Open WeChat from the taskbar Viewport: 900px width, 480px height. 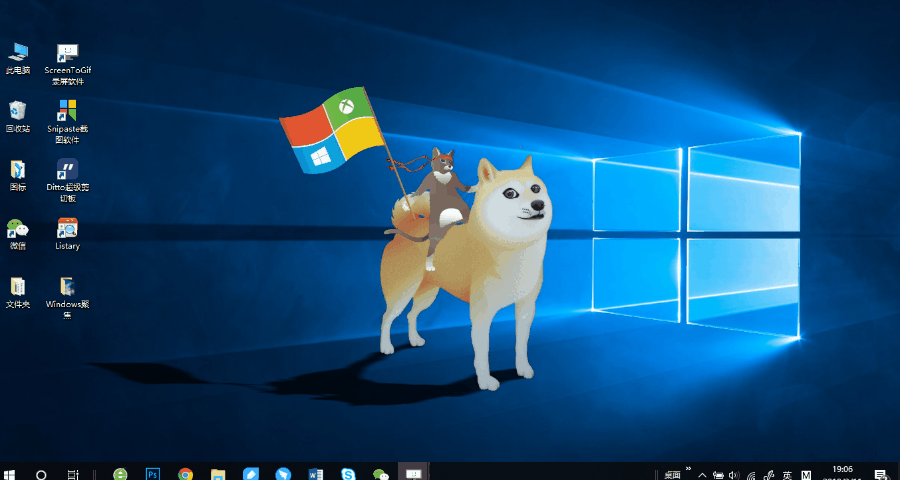pos(381,474)
